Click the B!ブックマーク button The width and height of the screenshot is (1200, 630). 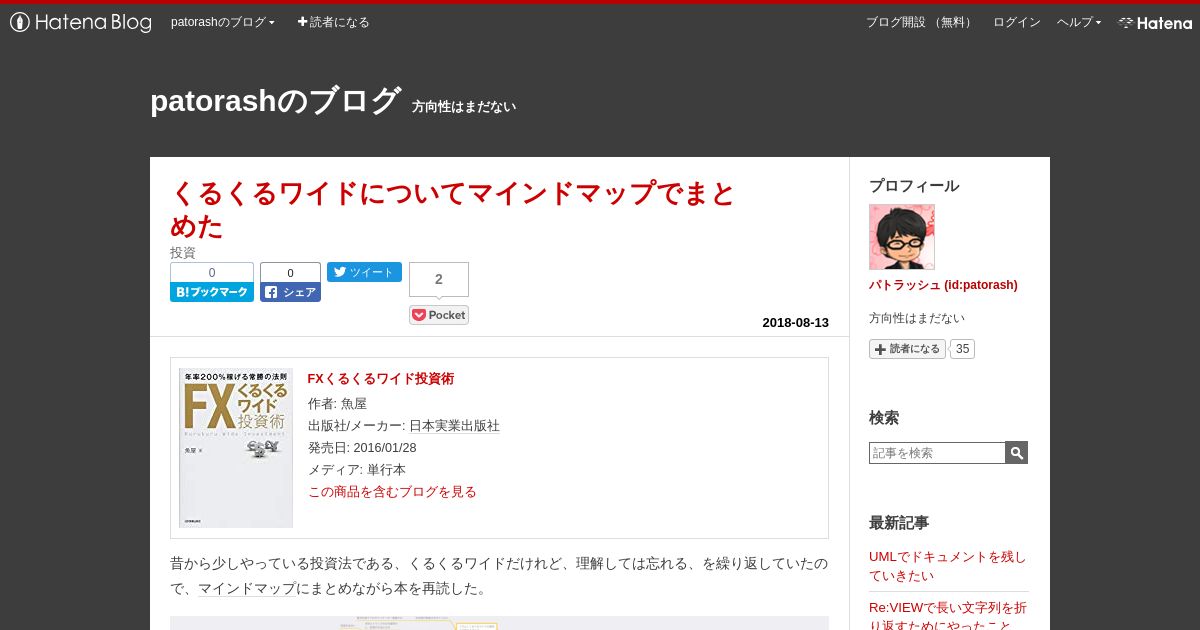(212, 292)
